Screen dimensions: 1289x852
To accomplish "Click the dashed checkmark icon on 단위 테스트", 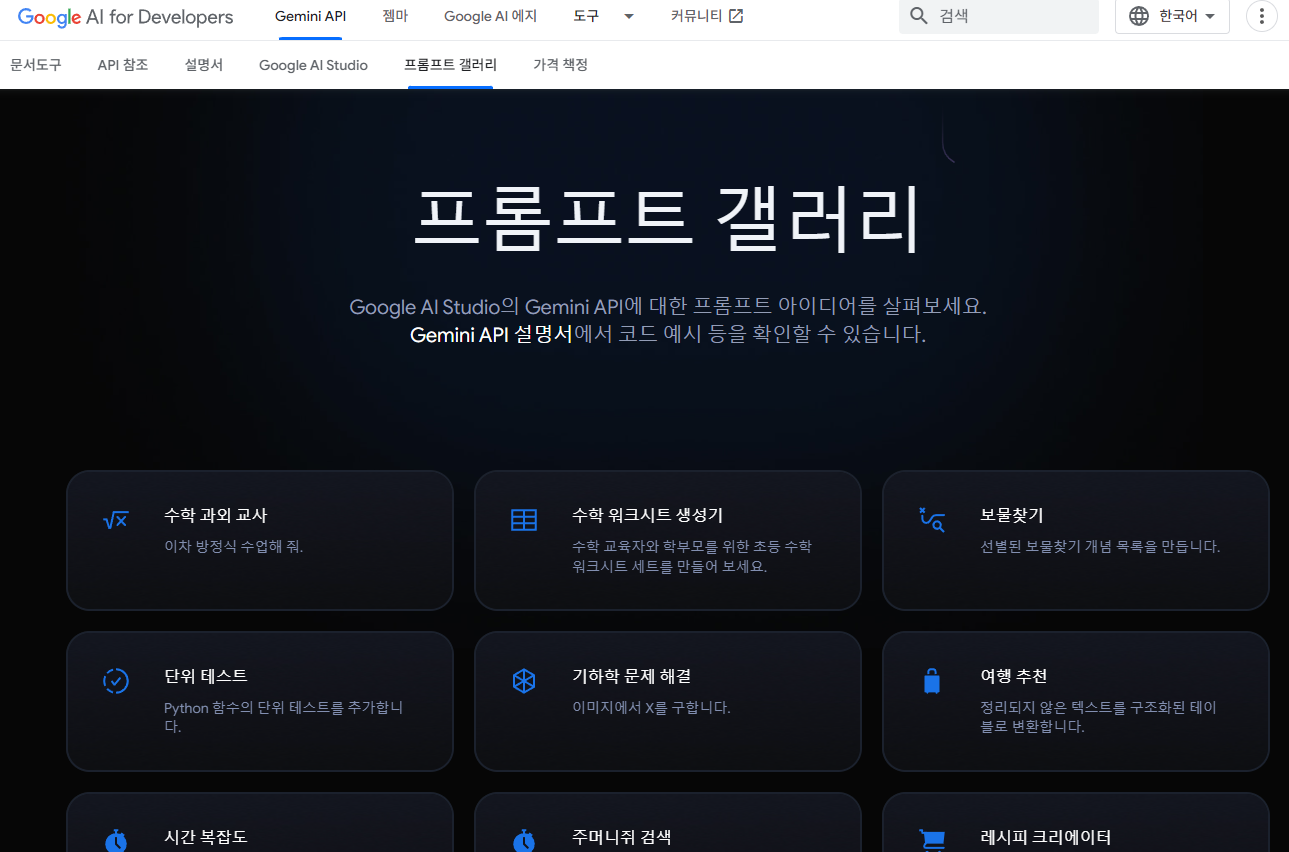I will [116, 681].
